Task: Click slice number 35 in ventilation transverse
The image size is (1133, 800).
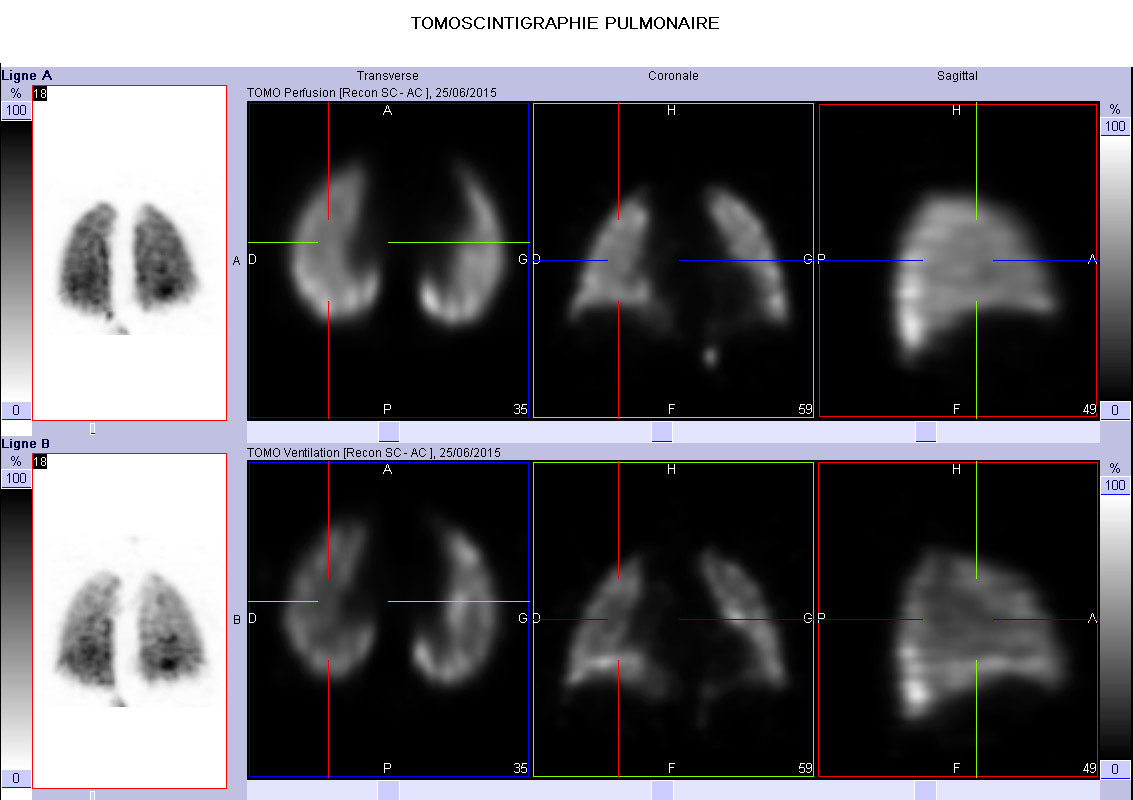Action: pyautogui.click(x=520, y=769)
